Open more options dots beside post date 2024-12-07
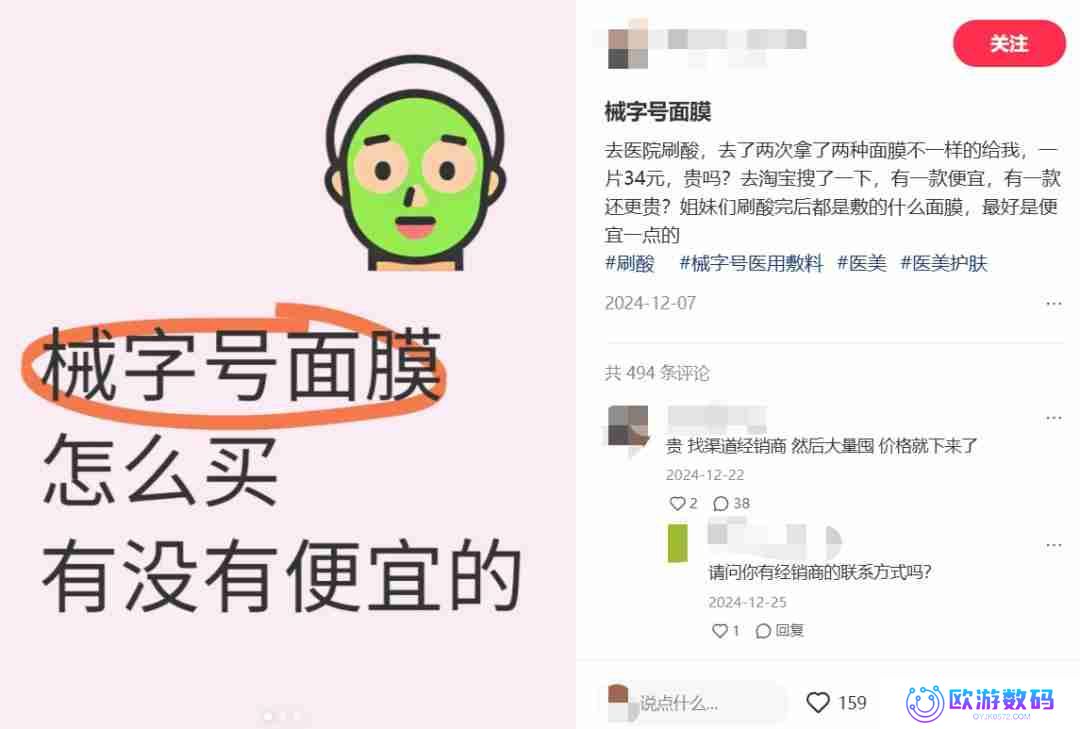 pos(1053,304)
